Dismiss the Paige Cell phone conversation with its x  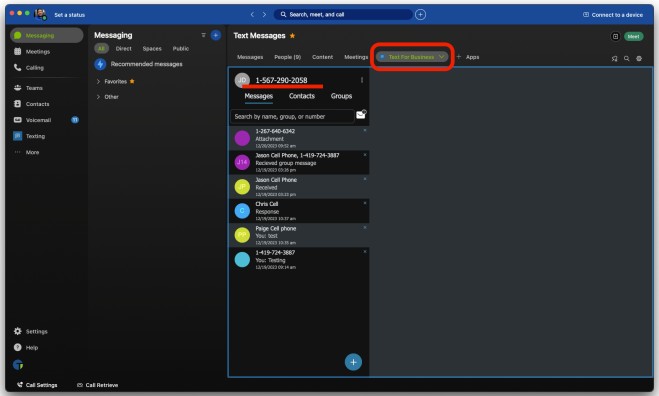tap(365, 227)
